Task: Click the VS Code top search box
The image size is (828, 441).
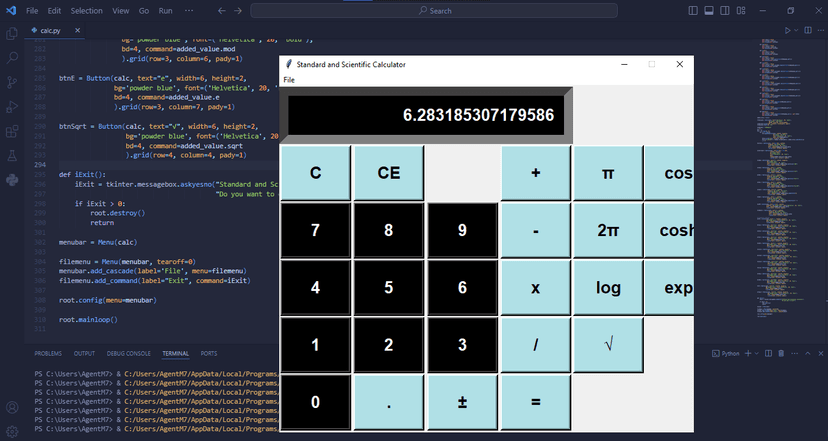Action: pos(434,11)
